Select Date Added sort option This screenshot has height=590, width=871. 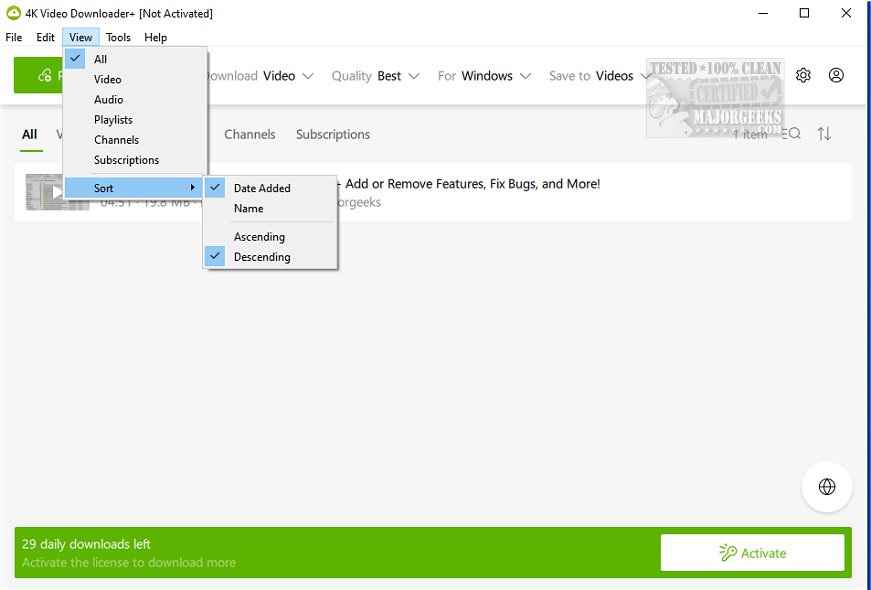270,188
